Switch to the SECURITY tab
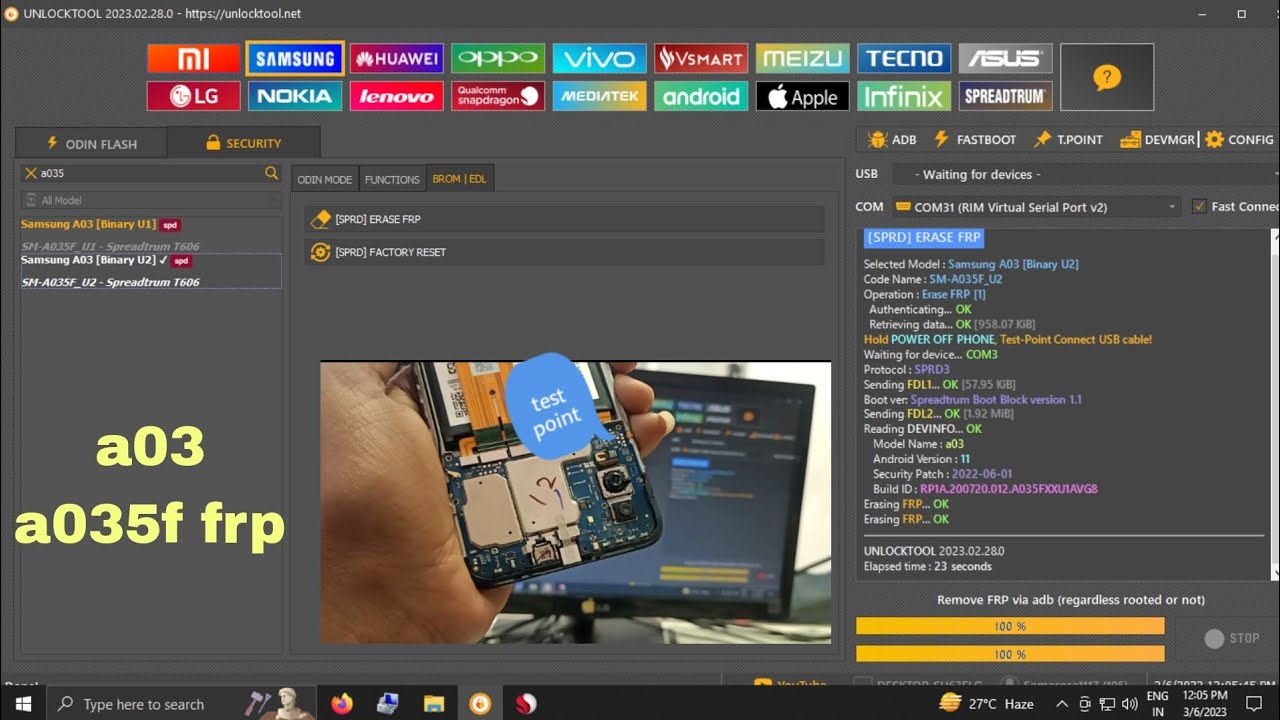The image size is (1280, 720). click(243, 143)
